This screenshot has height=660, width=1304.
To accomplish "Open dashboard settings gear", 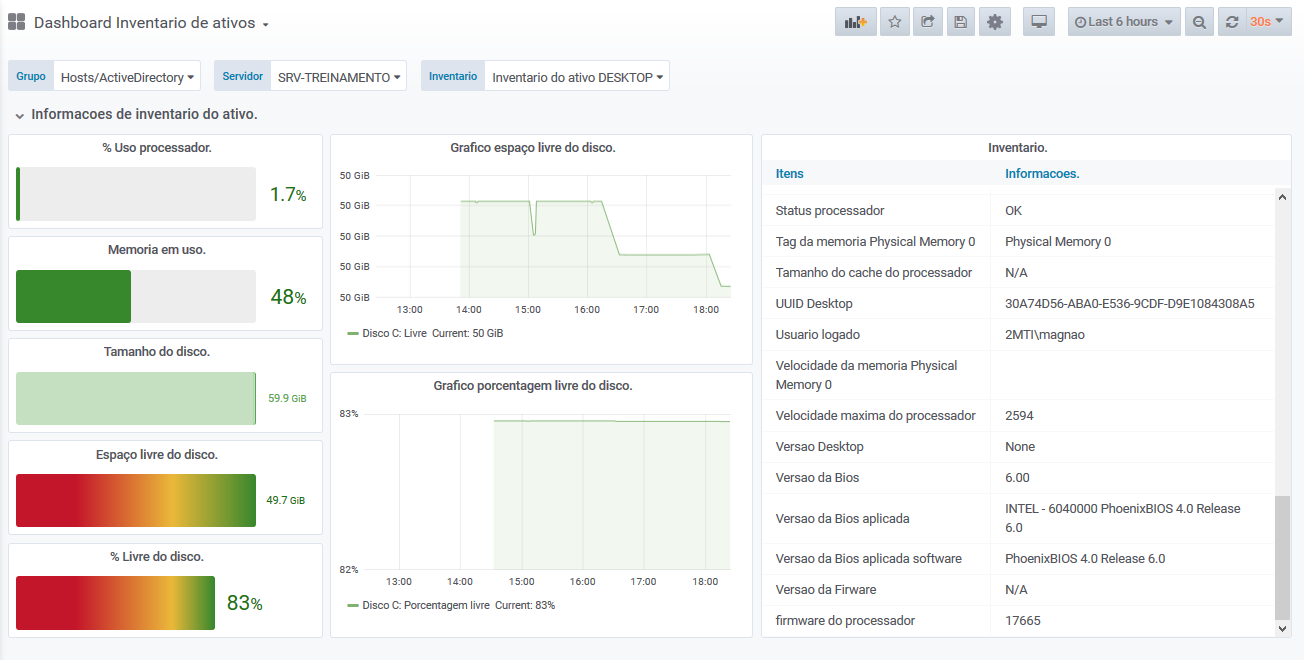I will tap(994, 22).
